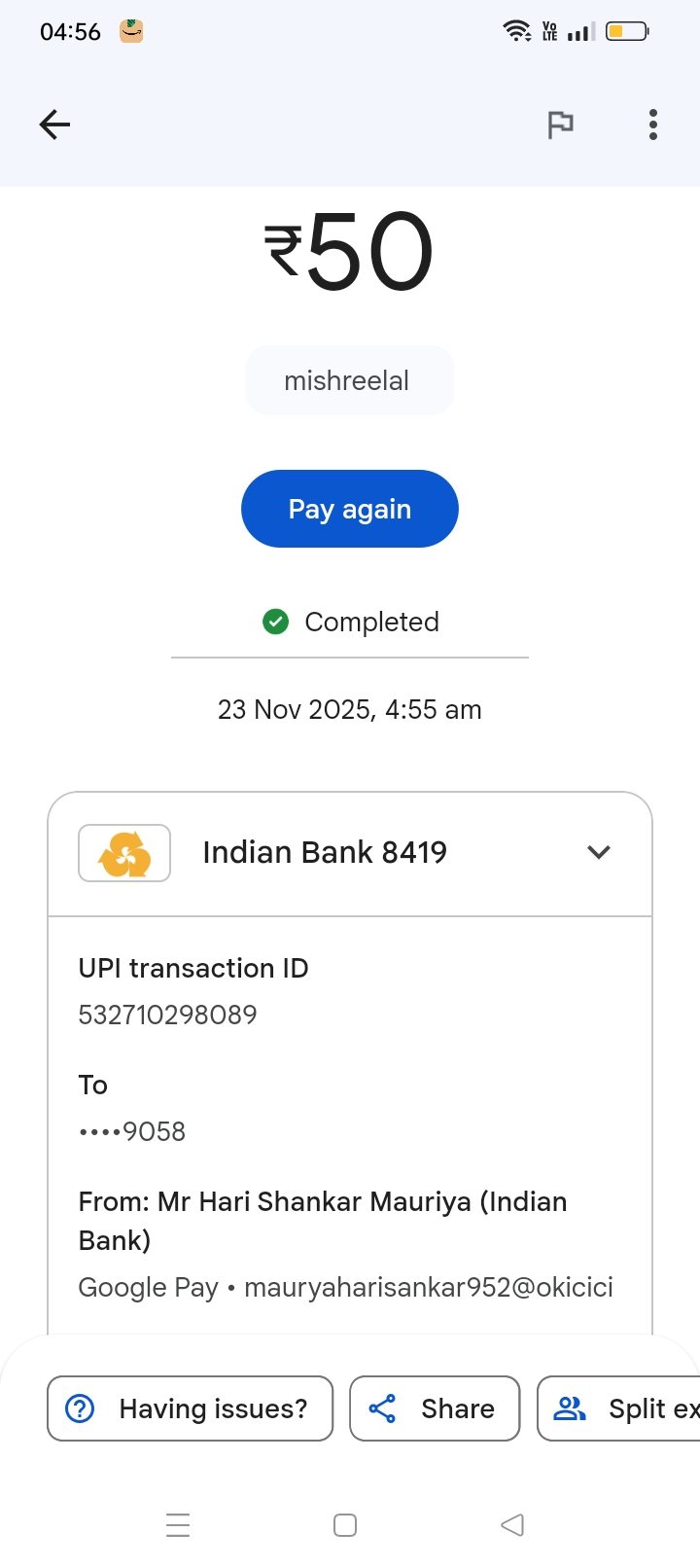Tap the mishreelal recipient chip
Screen dimensions: 700x1568
point(349,380)
